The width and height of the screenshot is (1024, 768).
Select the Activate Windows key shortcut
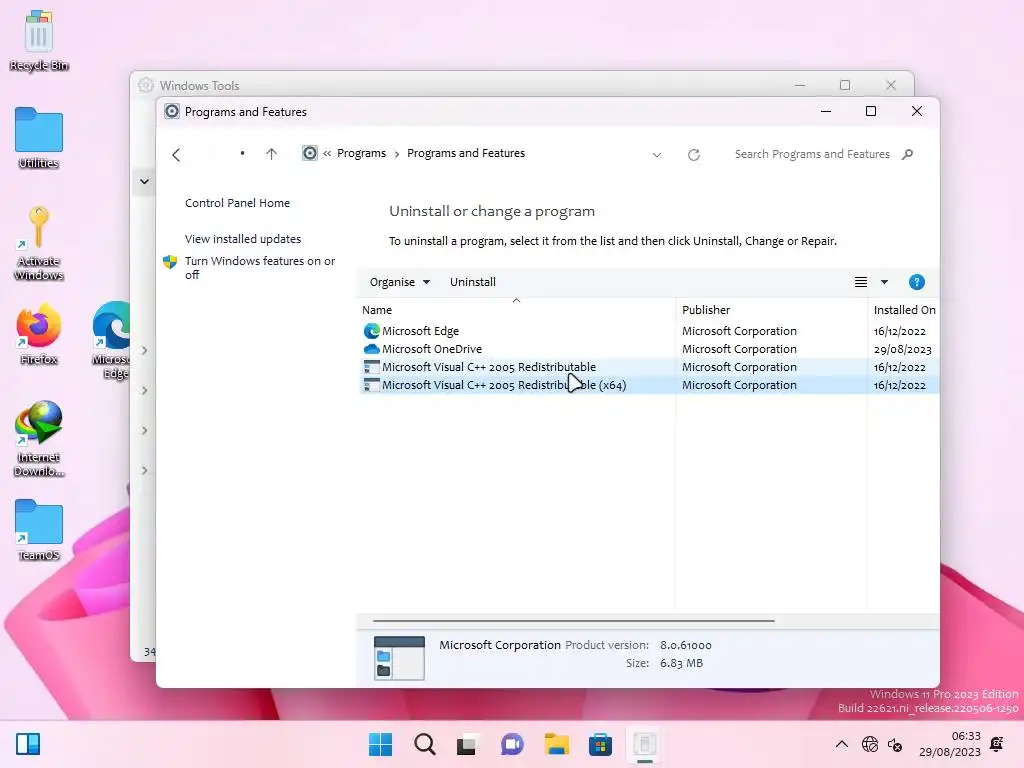tap(39, 243)
